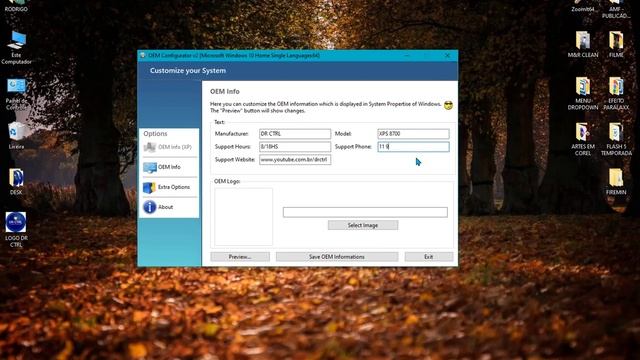Click the Options sidebar heading

click(156, 133)
